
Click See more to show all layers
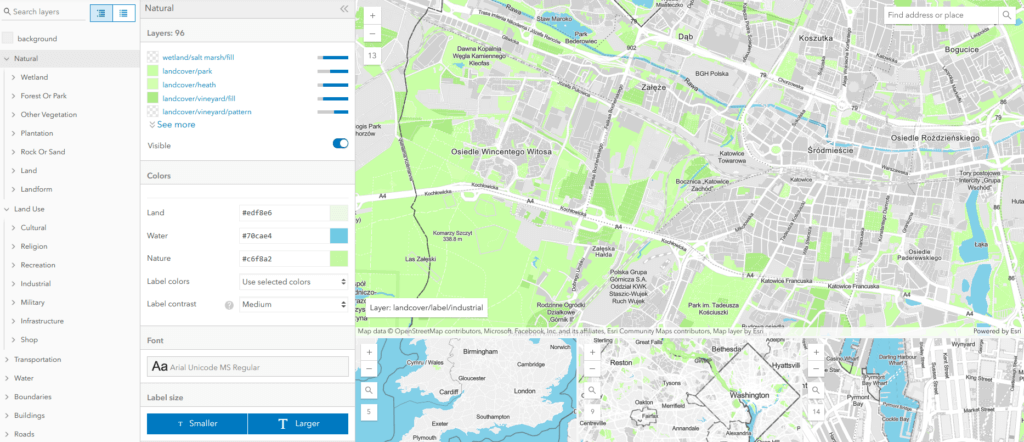pos(172,125)
